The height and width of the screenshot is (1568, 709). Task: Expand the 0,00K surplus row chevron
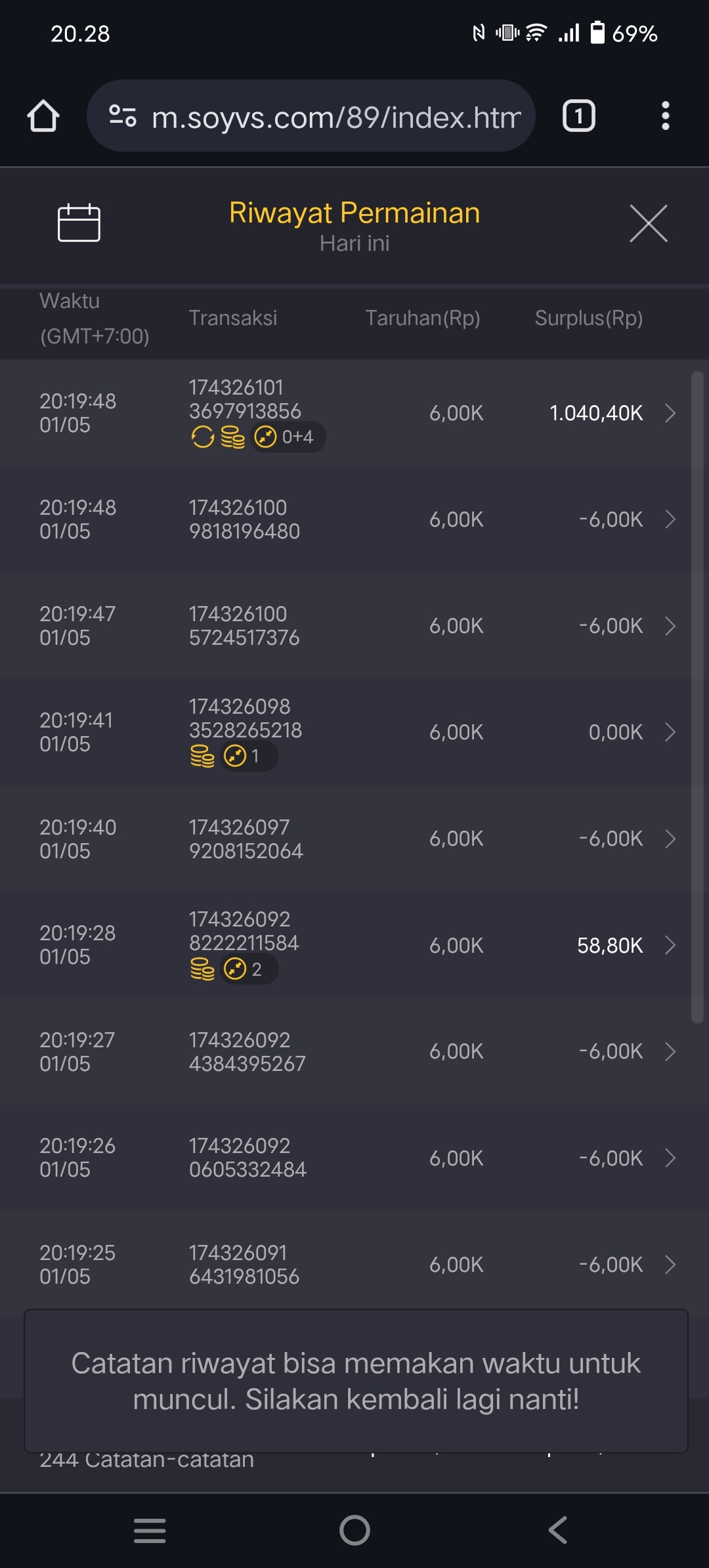pos(670,732)
